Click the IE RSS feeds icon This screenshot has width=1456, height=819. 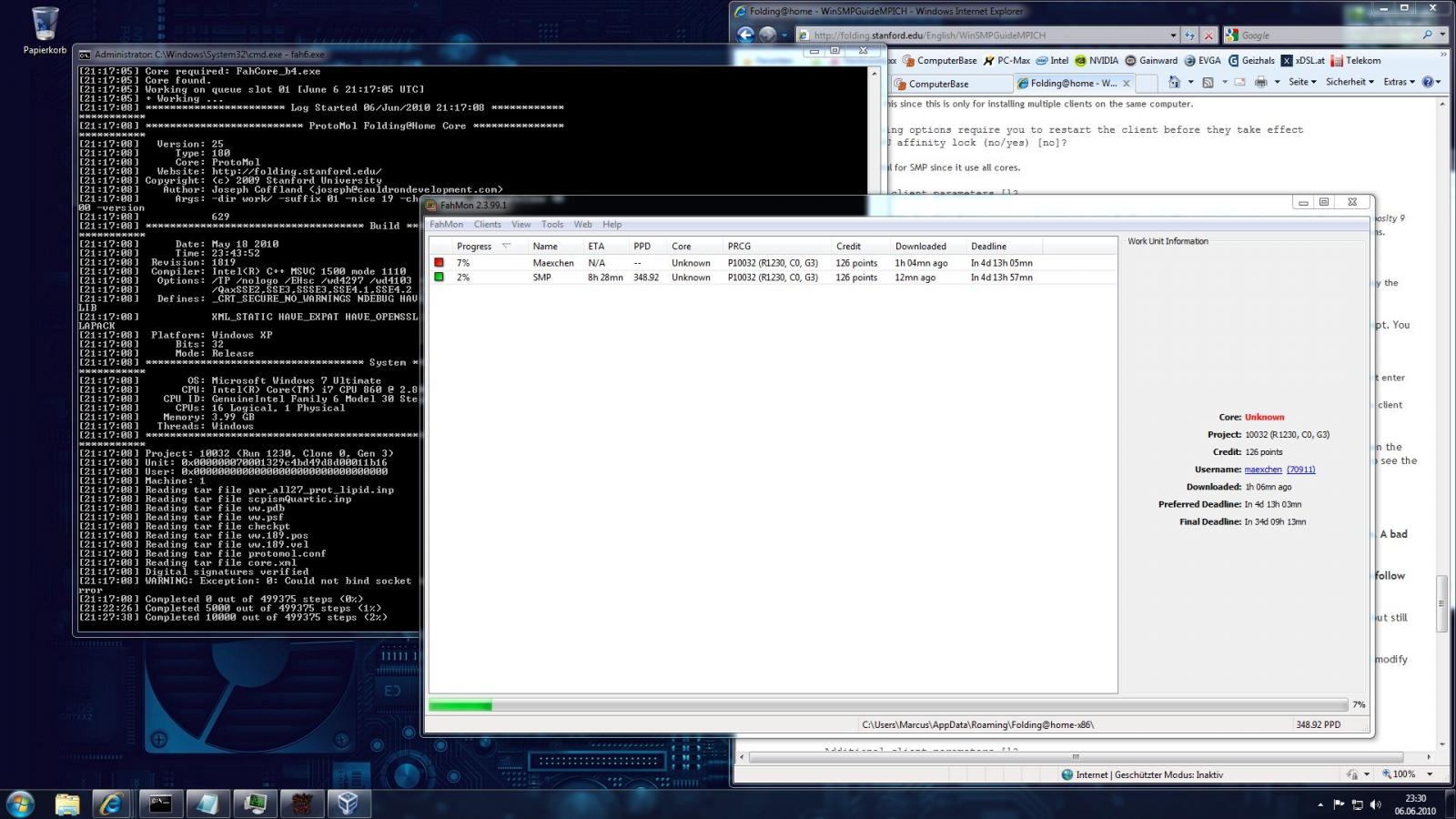pyautogui.click(x=1208, y=82)
